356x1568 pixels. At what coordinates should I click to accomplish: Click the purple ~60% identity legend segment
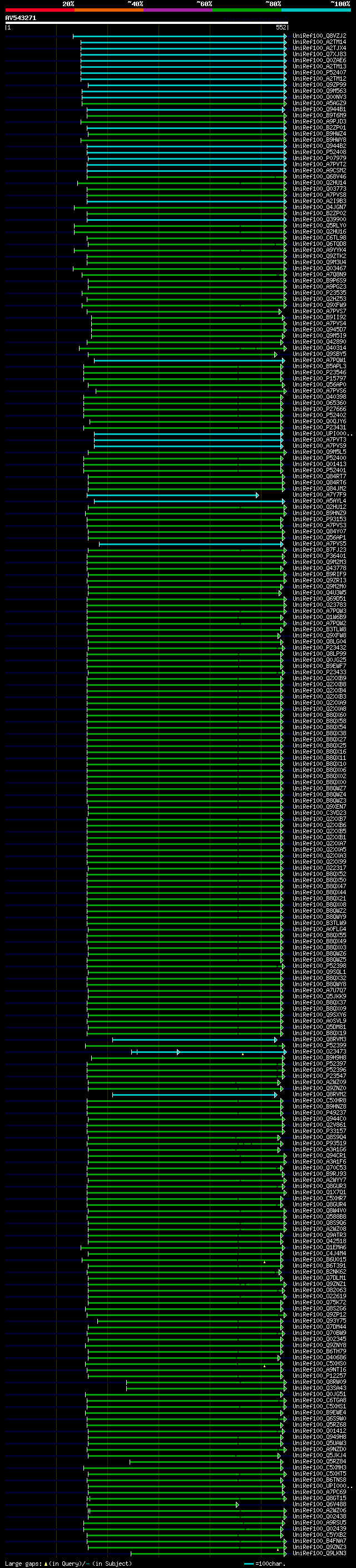tap(177, 10)
